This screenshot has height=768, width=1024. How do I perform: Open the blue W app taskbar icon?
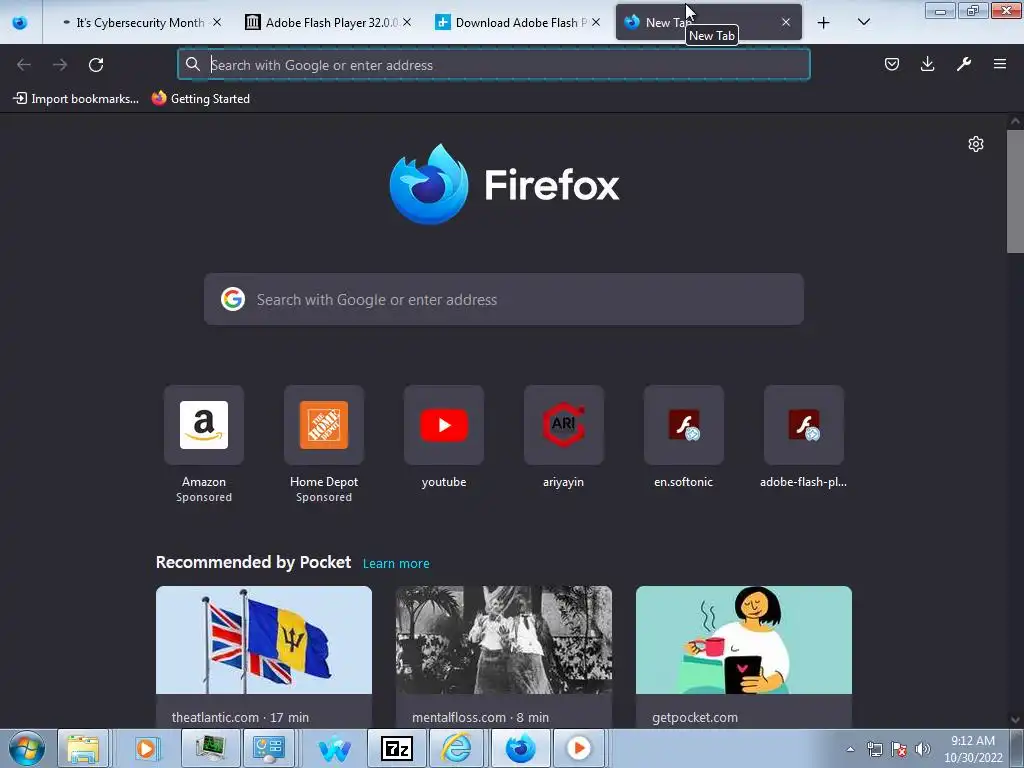click(x=334, y=748)
